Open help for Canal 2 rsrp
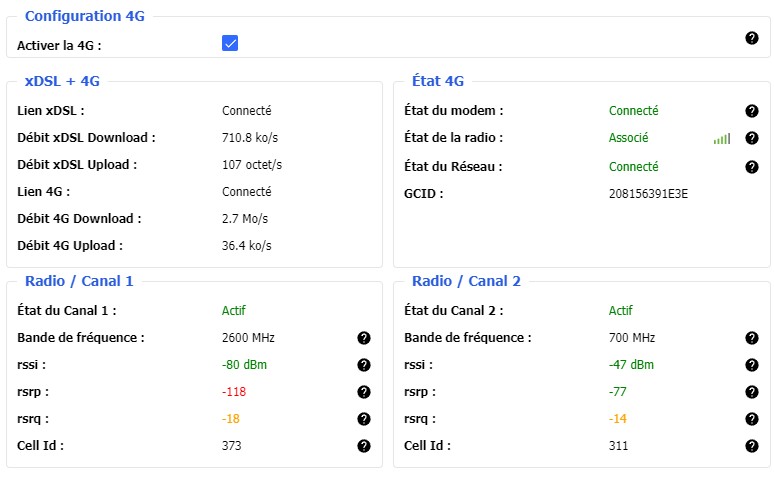 [x=752, y=392]
